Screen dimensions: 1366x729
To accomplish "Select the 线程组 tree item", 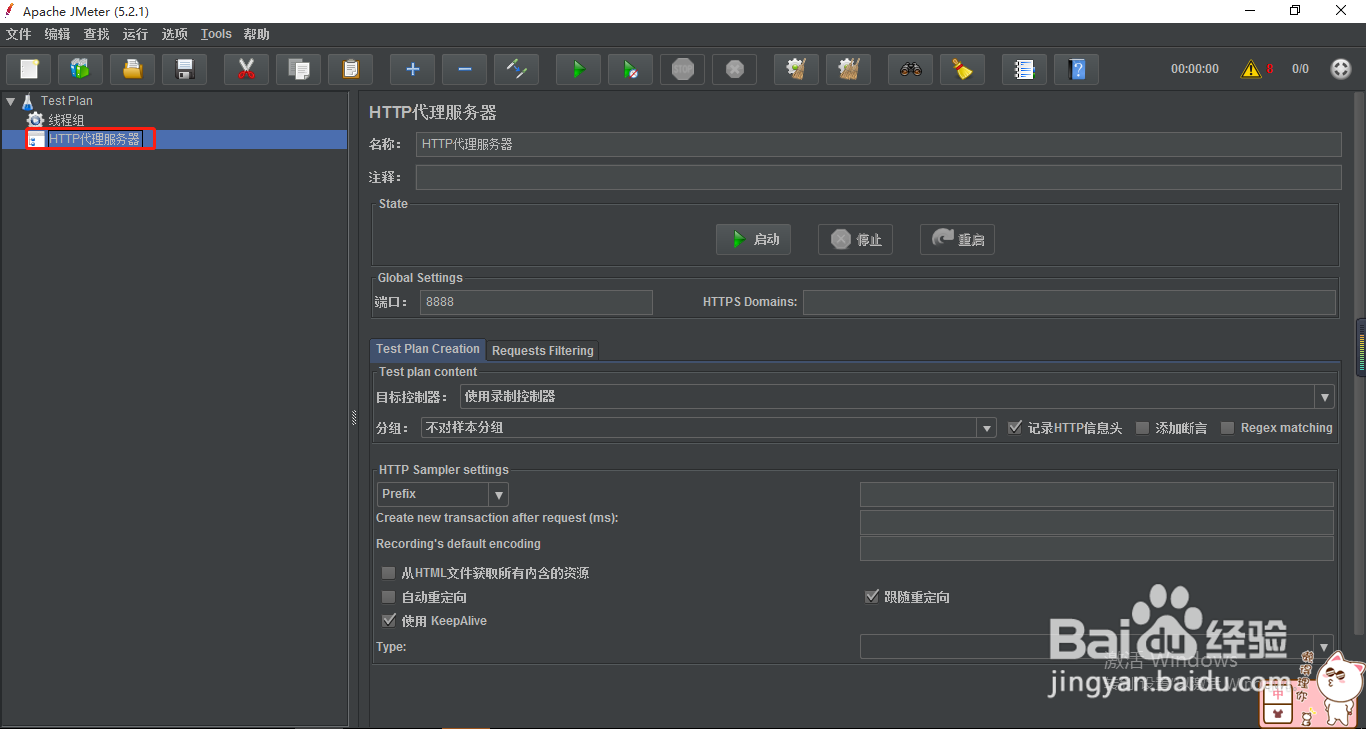I will pyautogui.click(x=66, y=120).
